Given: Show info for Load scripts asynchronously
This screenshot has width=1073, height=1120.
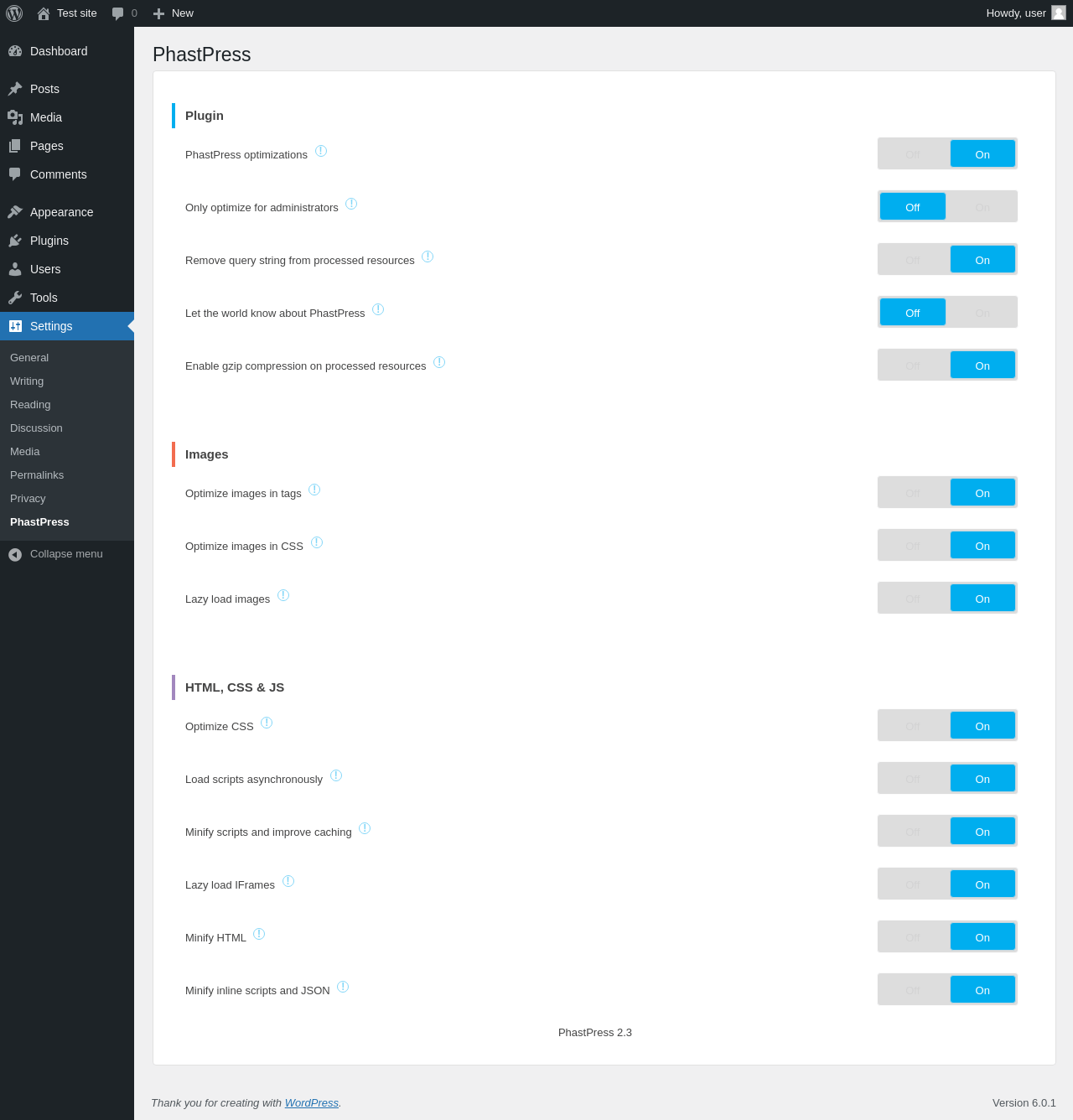Looking at the screenshot, I should tap(336, 775).
